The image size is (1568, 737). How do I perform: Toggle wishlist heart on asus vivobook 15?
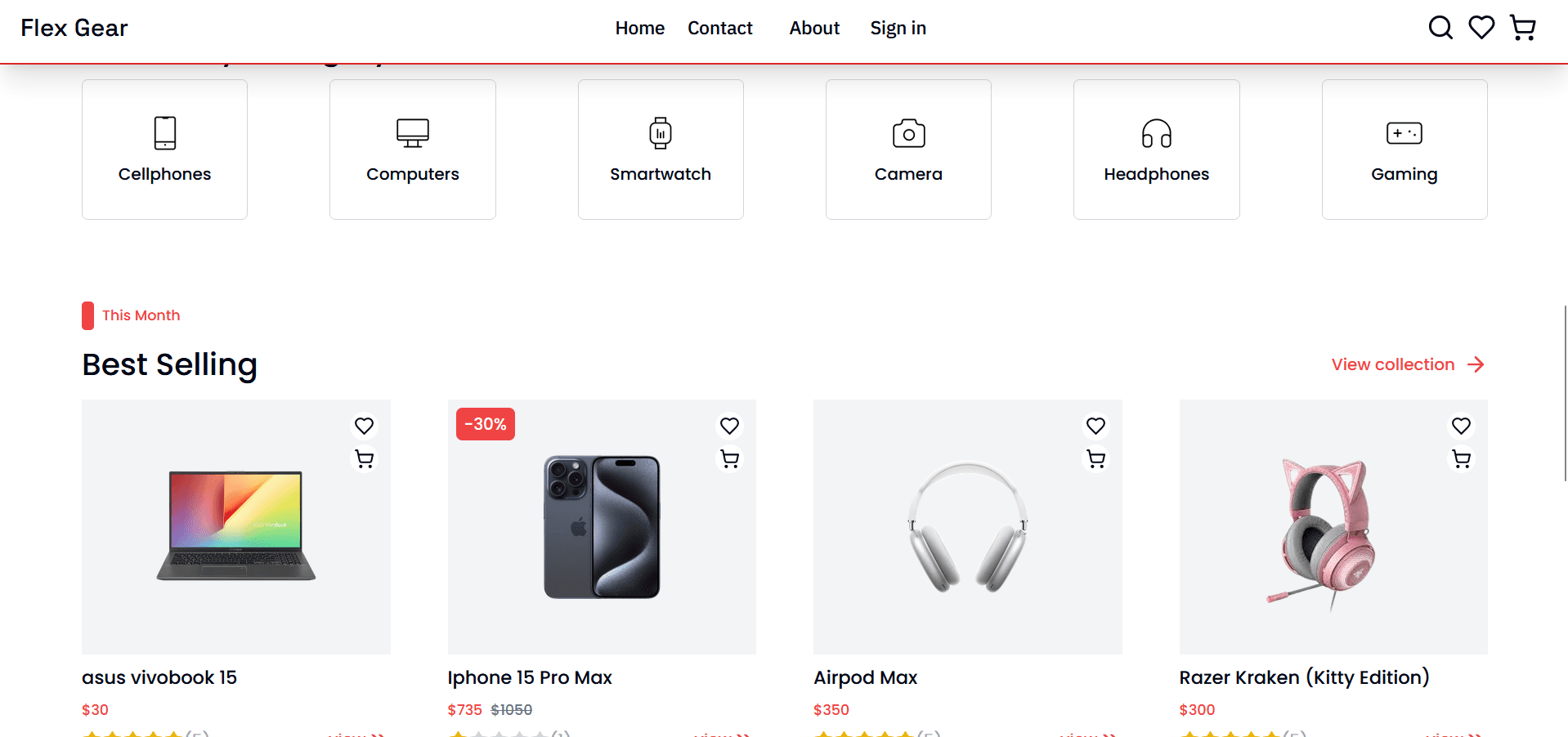[x=364, y=426]
